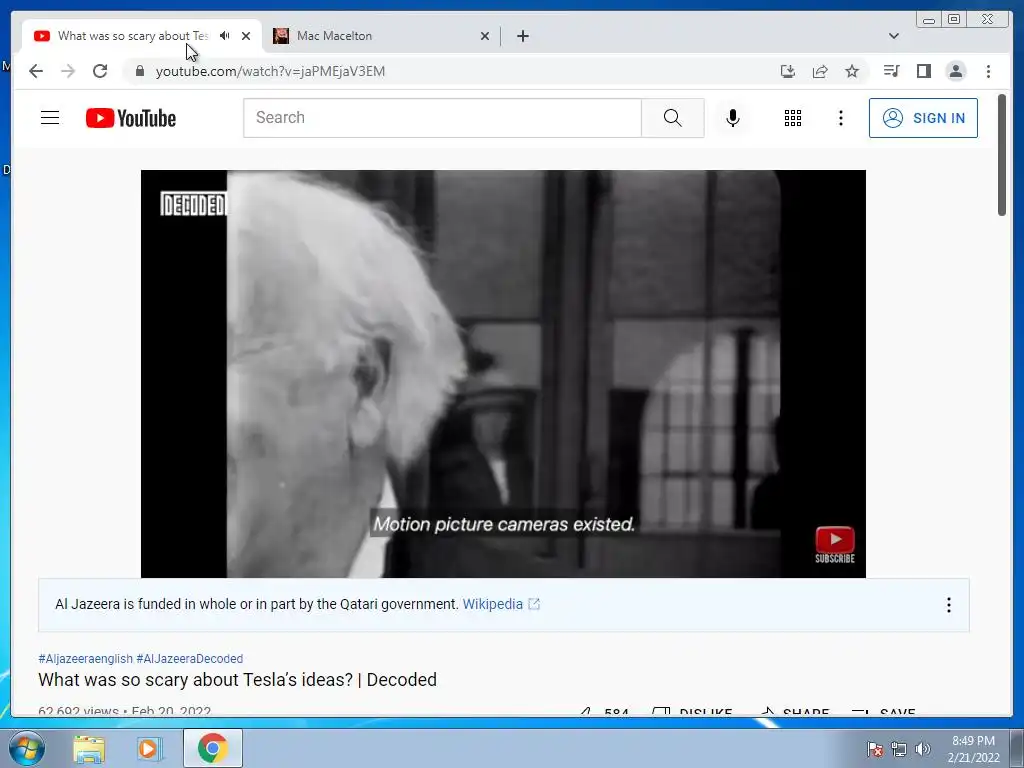Open Windows Explorer from taskbar
1024x768 pixels.
[89, 748]
